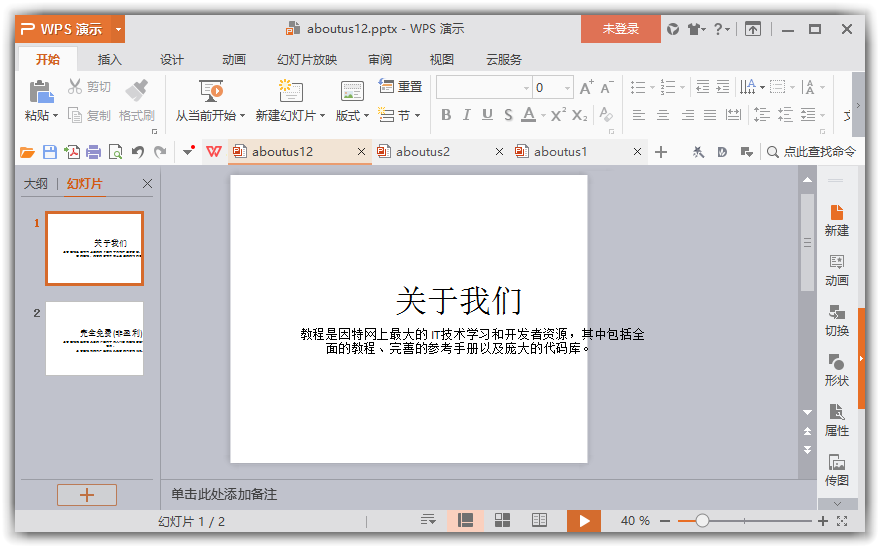The image size is (880, 547).
Task: Open the font name combo box
Action: click(484, 88)
